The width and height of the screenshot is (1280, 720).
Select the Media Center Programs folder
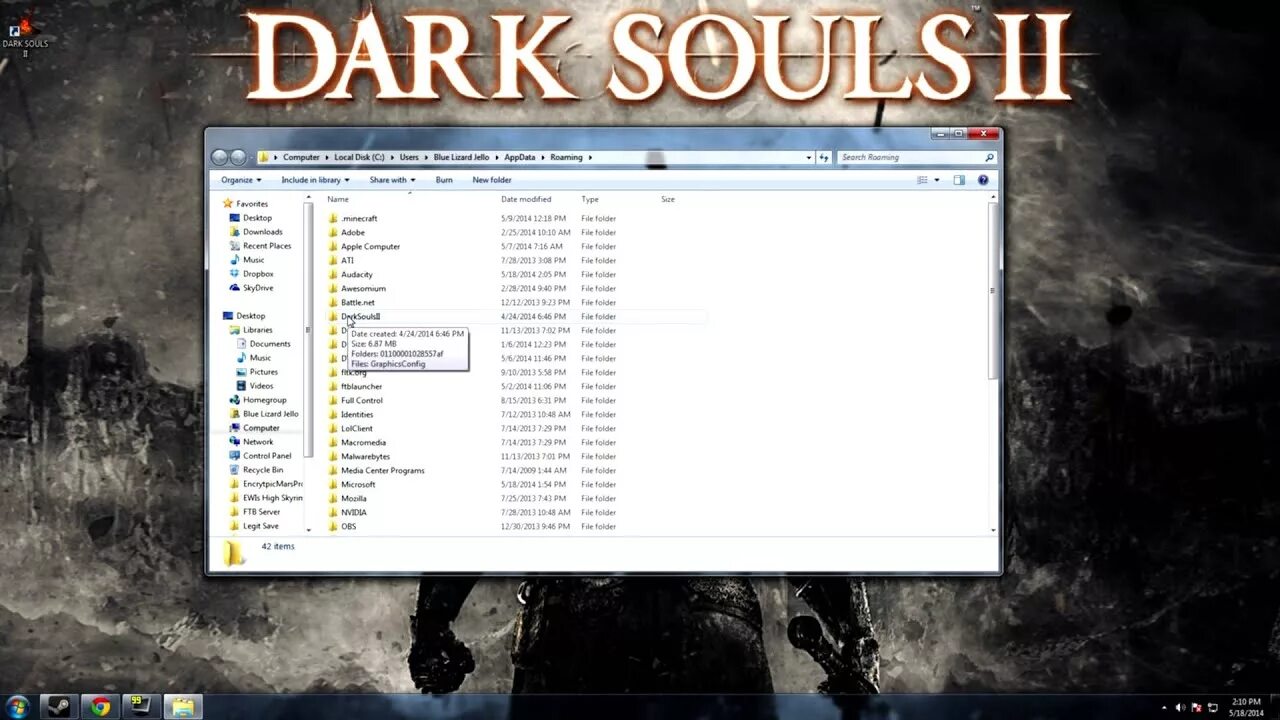[x=383, y=470]
